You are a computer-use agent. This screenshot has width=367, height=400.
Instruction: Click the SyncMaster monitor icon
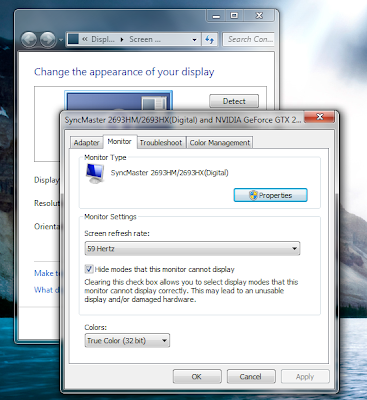95,174
